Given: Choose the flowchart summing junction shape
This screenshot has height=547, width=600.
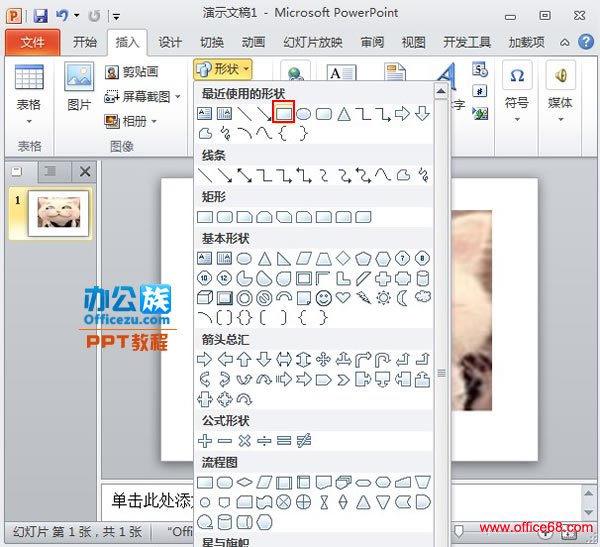Looking at the screenshot, I should (284, 502).
